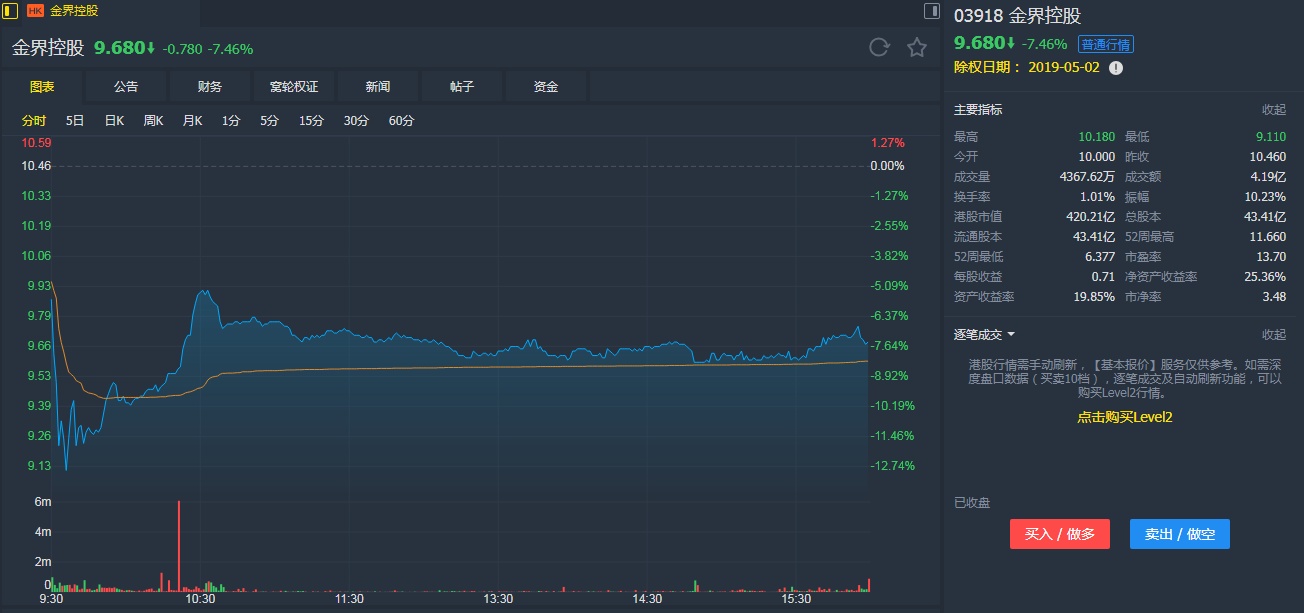Add 金界控股 to favorites with the star
Image resolution: width=1304 pixels, height=613 pixels.
click(x=916, y=47)
